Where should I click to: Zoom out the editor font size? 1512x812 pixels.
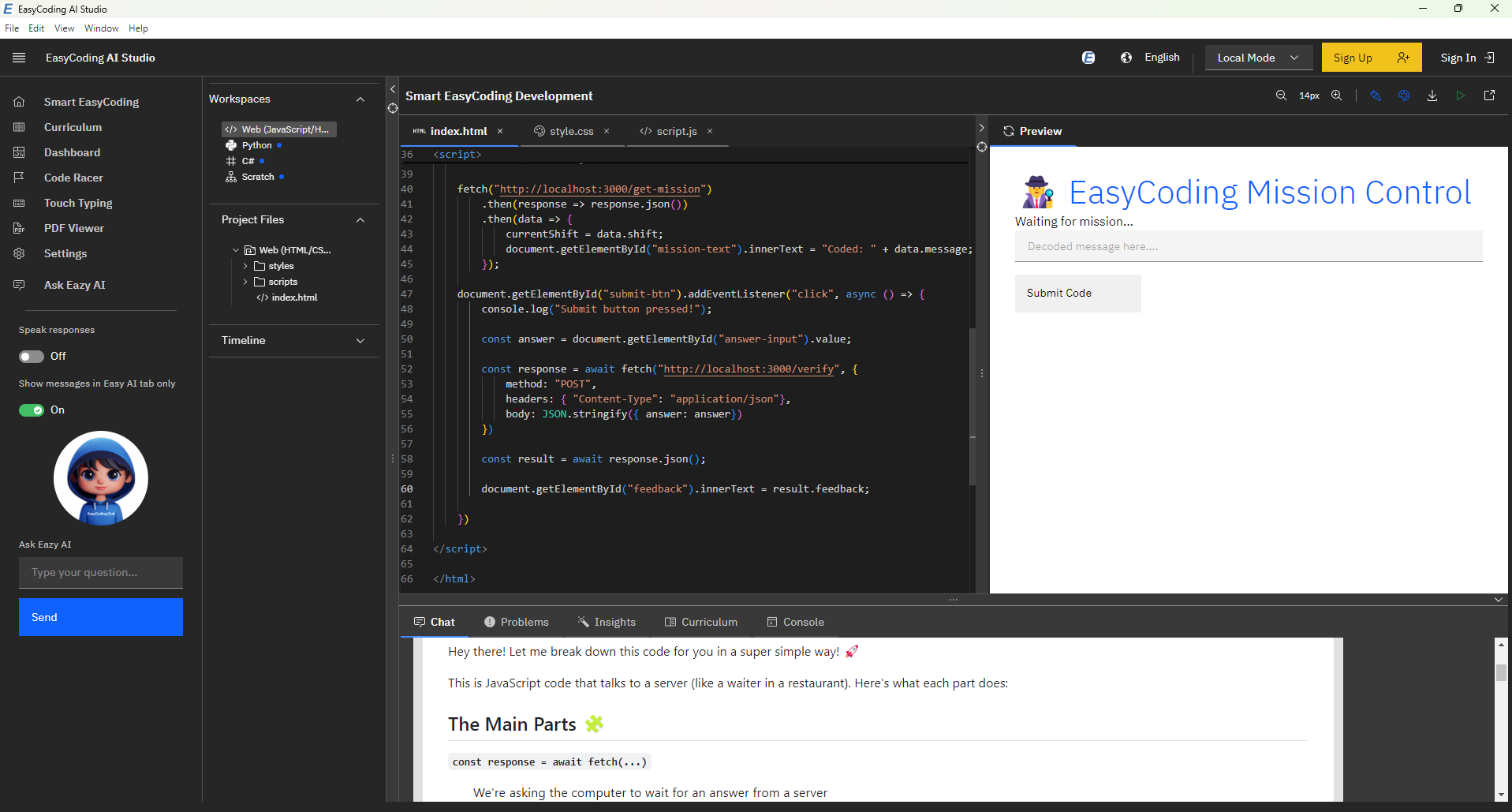click(x=1281, y=95)
